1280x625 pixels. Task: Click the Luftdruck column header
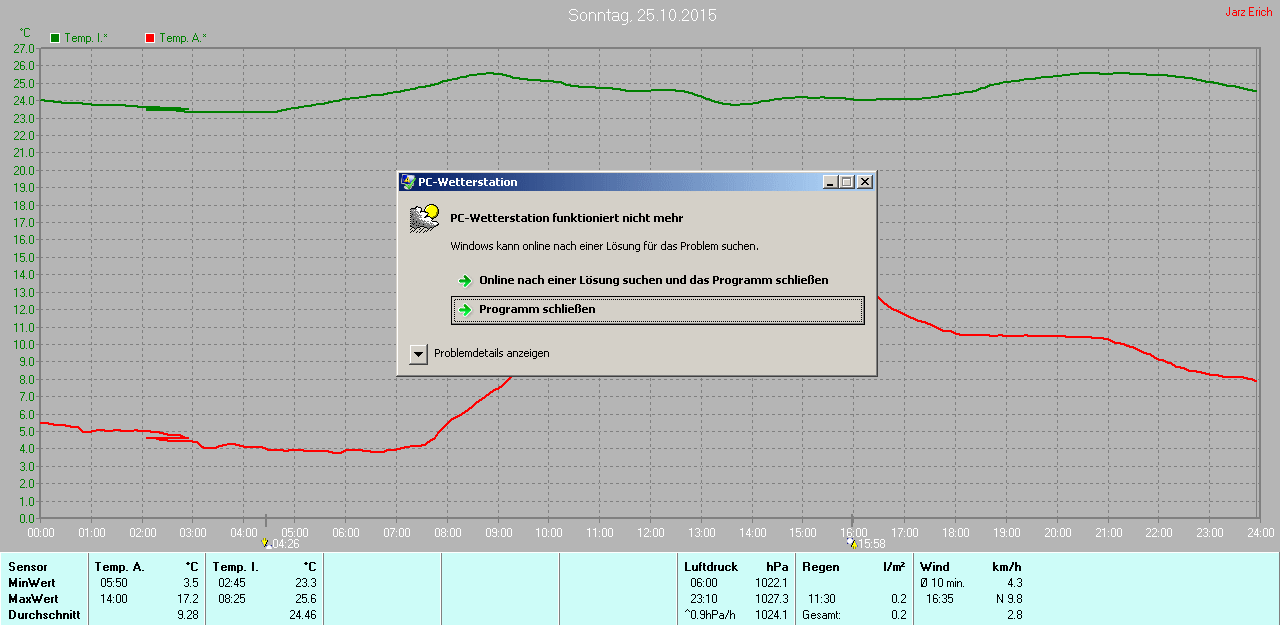click(711, 567)
